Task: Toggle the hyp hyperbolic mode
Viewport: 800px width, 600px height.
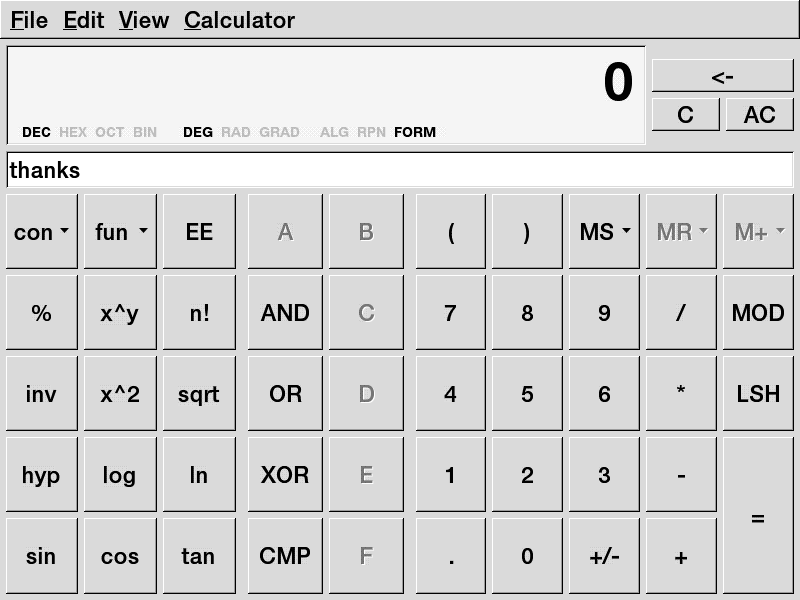Action: (x=41, y=475)
